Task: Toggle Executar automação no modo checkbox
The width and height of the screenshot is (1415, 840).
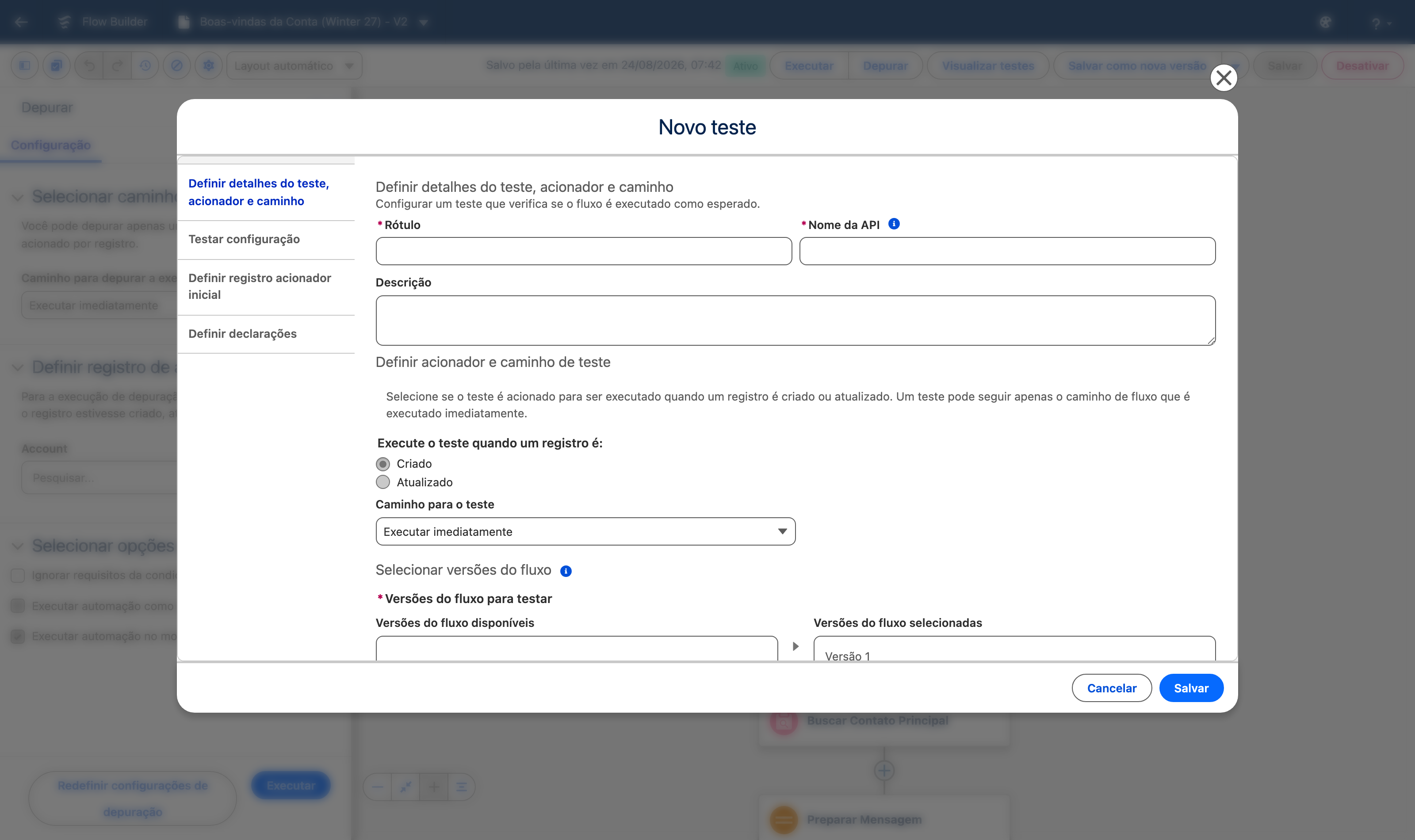Action: (18, 636)
